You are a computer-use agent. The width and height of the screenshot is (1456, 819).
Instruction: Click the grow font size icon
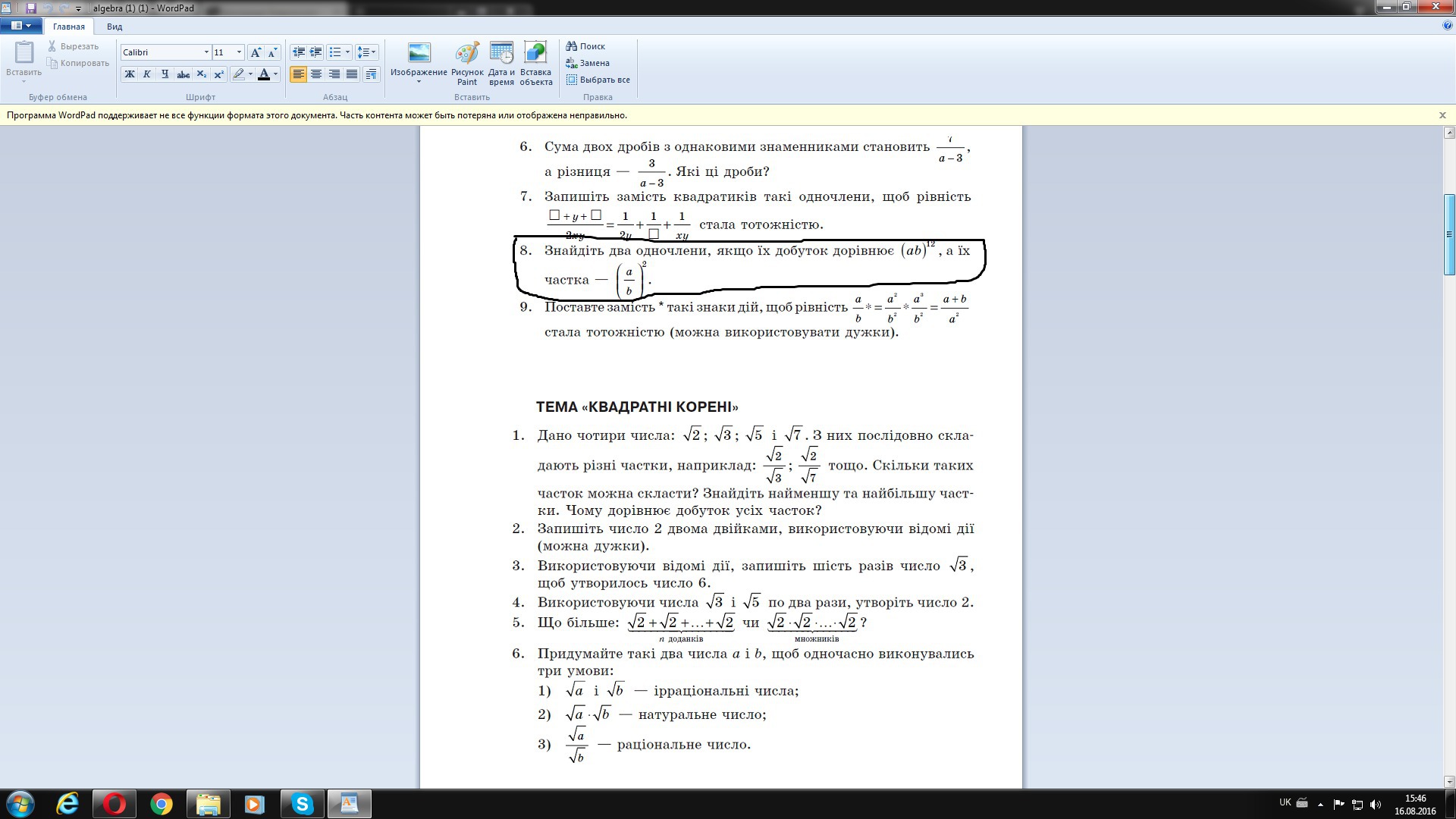(256, 52)
